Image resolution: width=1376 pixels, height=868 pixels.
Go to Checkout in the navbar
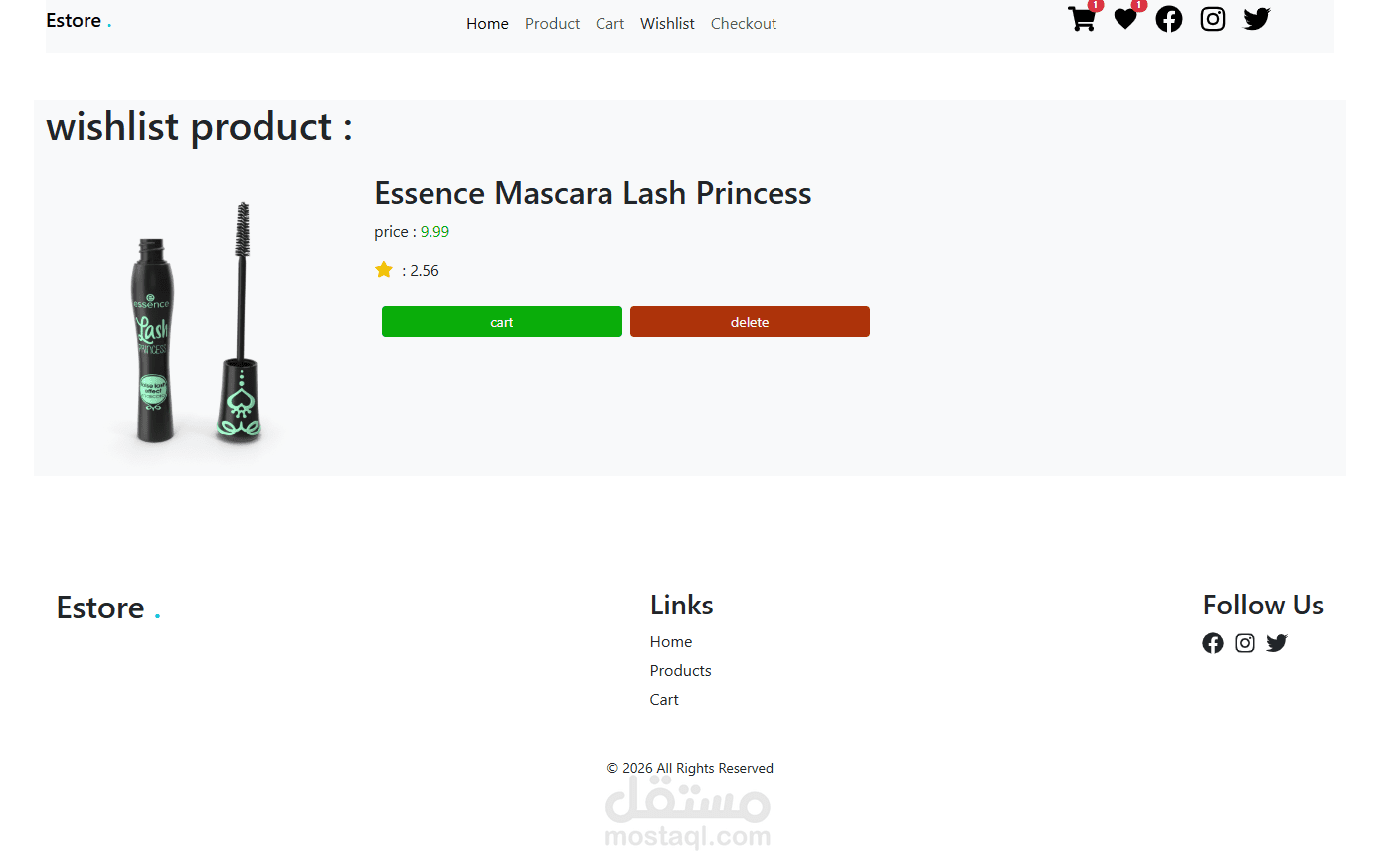click(x=744, y=24)
